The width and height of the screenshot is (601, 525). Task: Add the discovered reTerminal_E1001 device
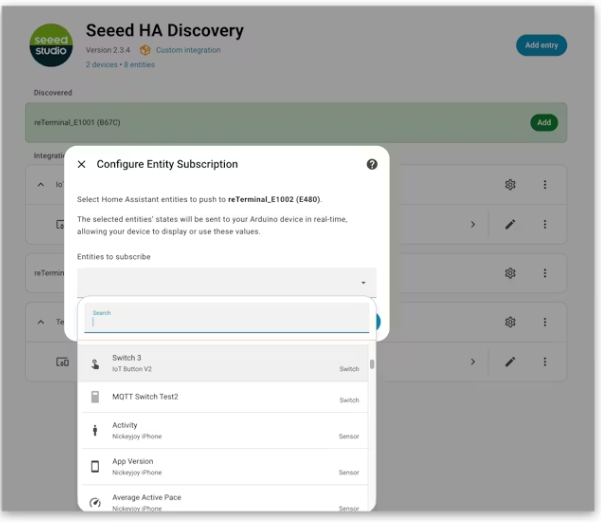pyautogui.click(x=543, y=122)
